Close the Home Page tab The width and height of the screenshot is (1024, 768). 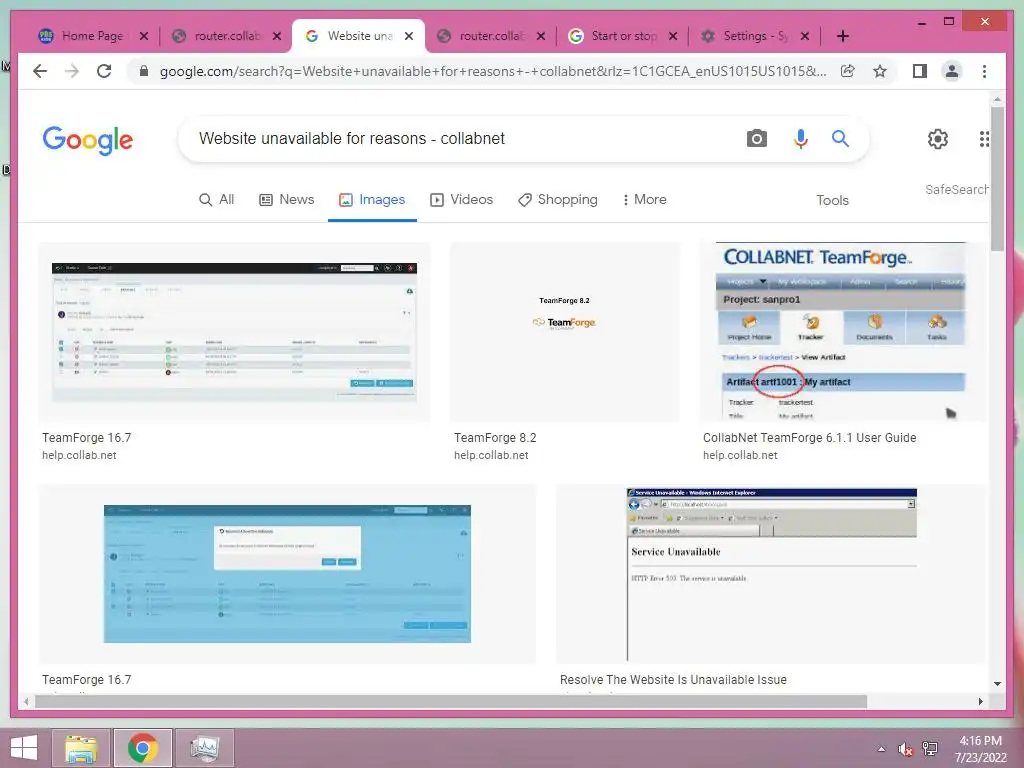click(144, 36)
